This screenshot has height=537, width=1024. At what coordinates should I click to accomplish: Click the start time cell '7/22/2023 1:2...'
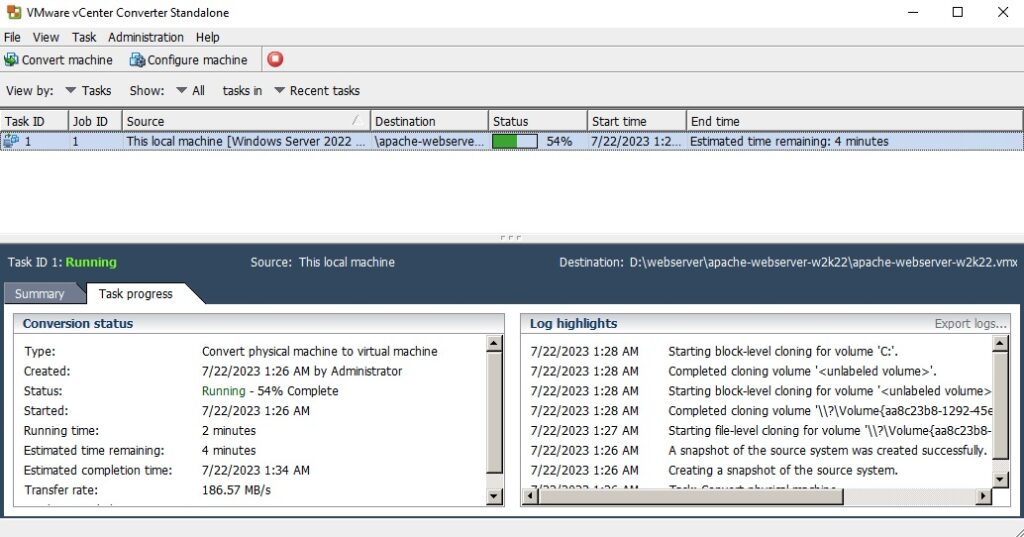[x=636, y=141]
